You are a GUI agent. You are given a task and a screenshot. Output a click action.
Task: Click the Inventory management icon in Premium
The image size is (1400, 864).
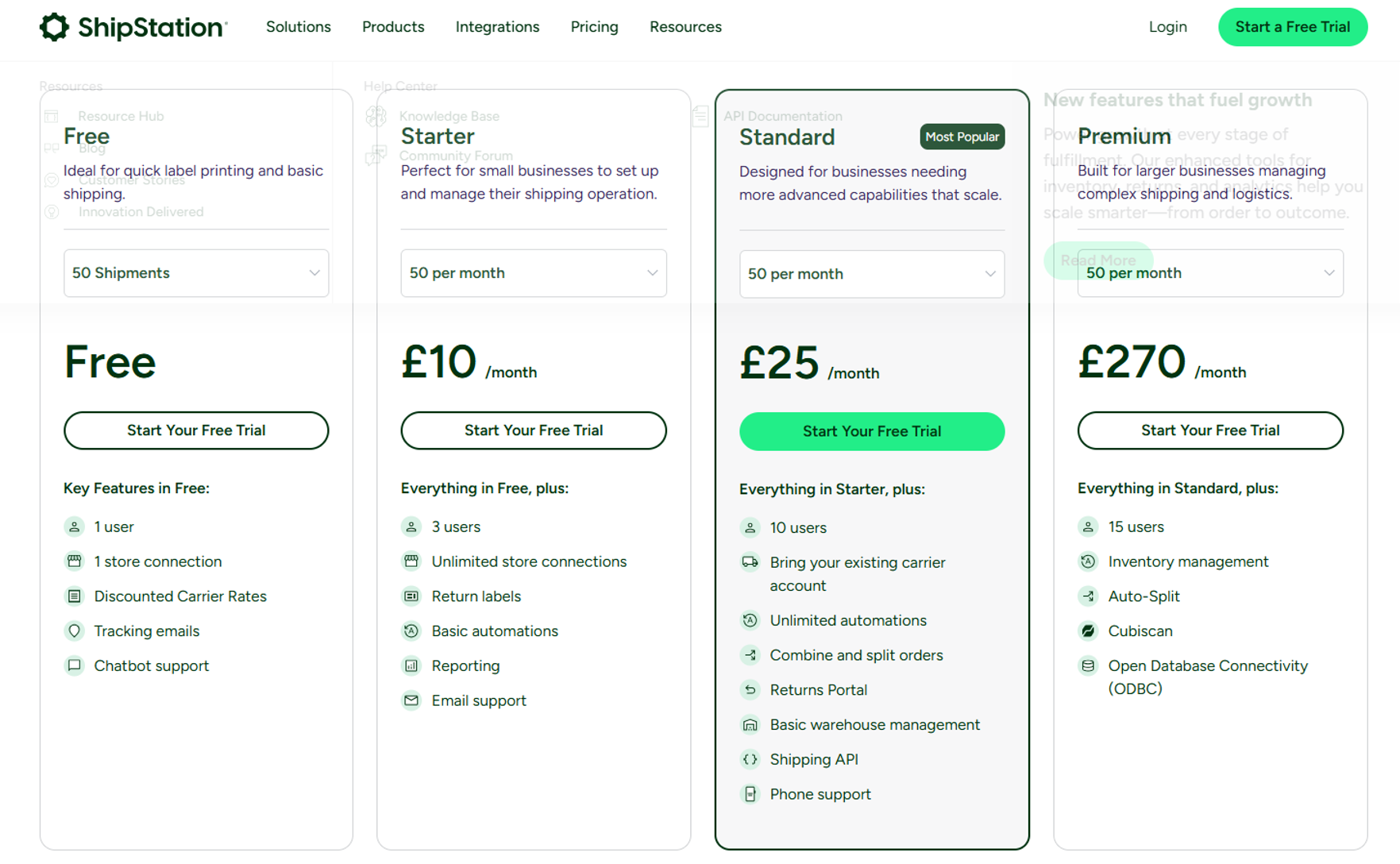pos(1087,561)
